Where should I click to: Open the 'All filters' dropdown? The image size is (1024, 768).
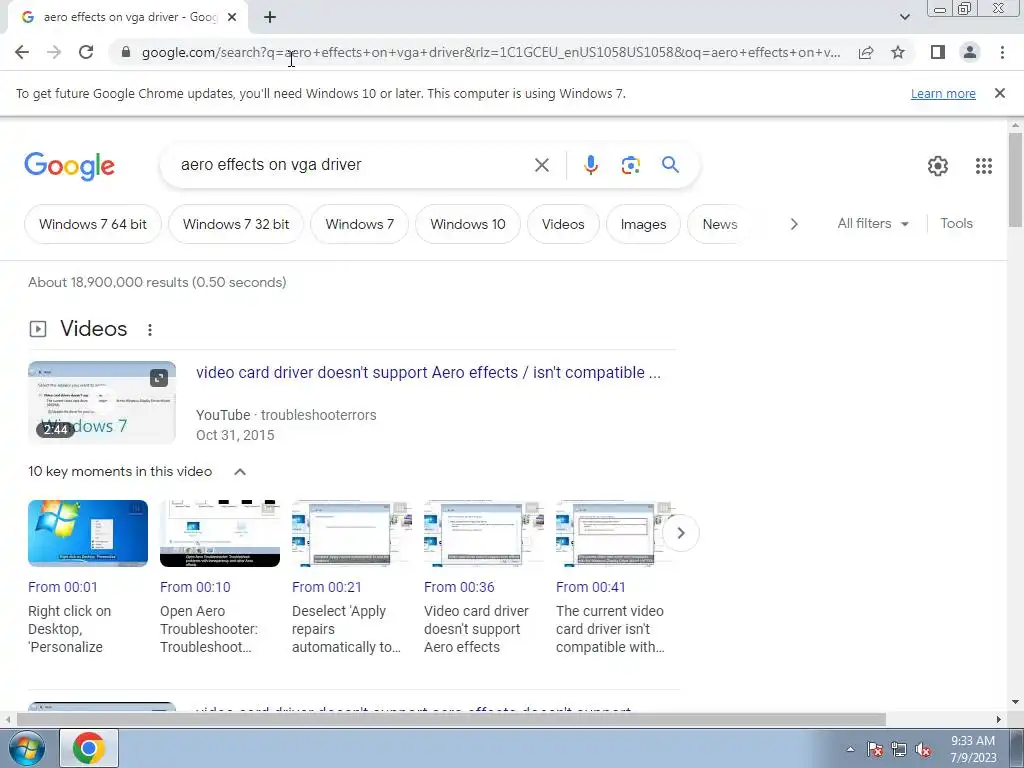pyautogui.click(x=872, y=223)
